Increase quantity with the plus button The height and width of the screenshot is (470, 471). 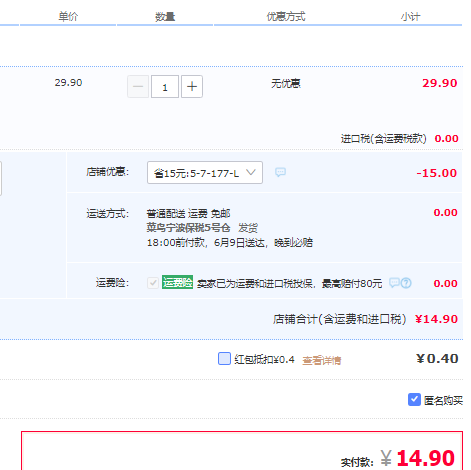(x=192, y=87)
